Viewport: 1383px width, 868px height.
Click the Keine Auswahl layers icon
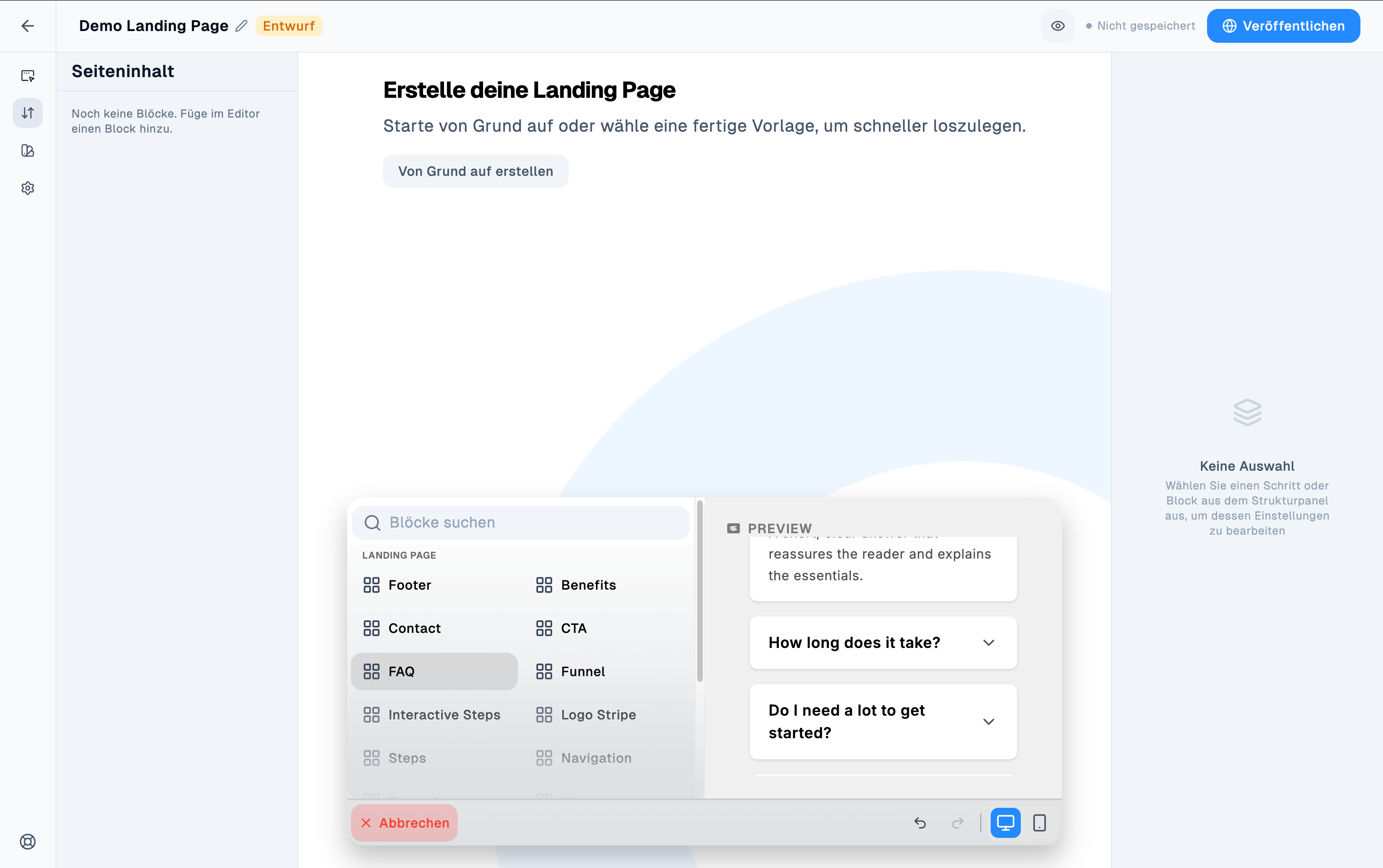tap(1247, 412)
